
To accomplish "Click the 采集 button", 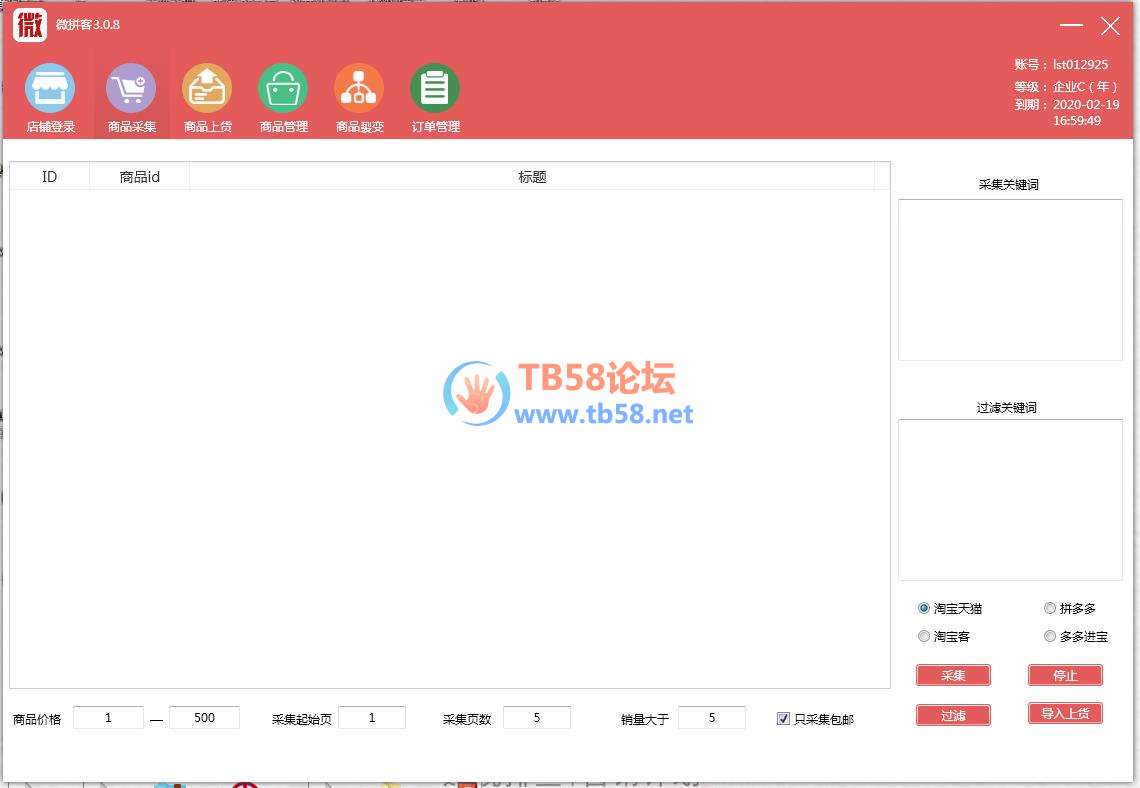I will (x=953, y=675).
